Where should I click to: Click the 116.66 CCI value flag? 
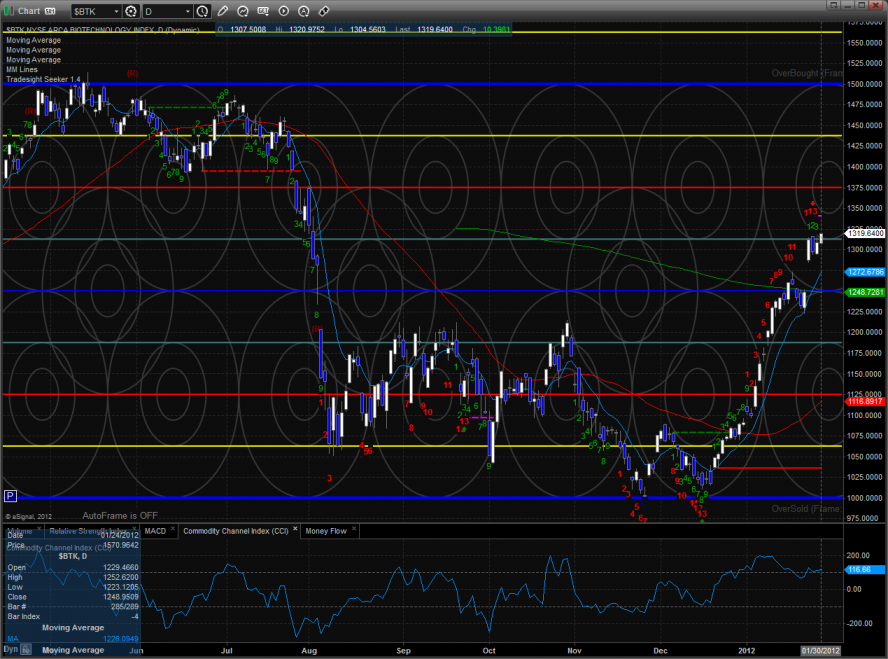[x=865, y=570]
